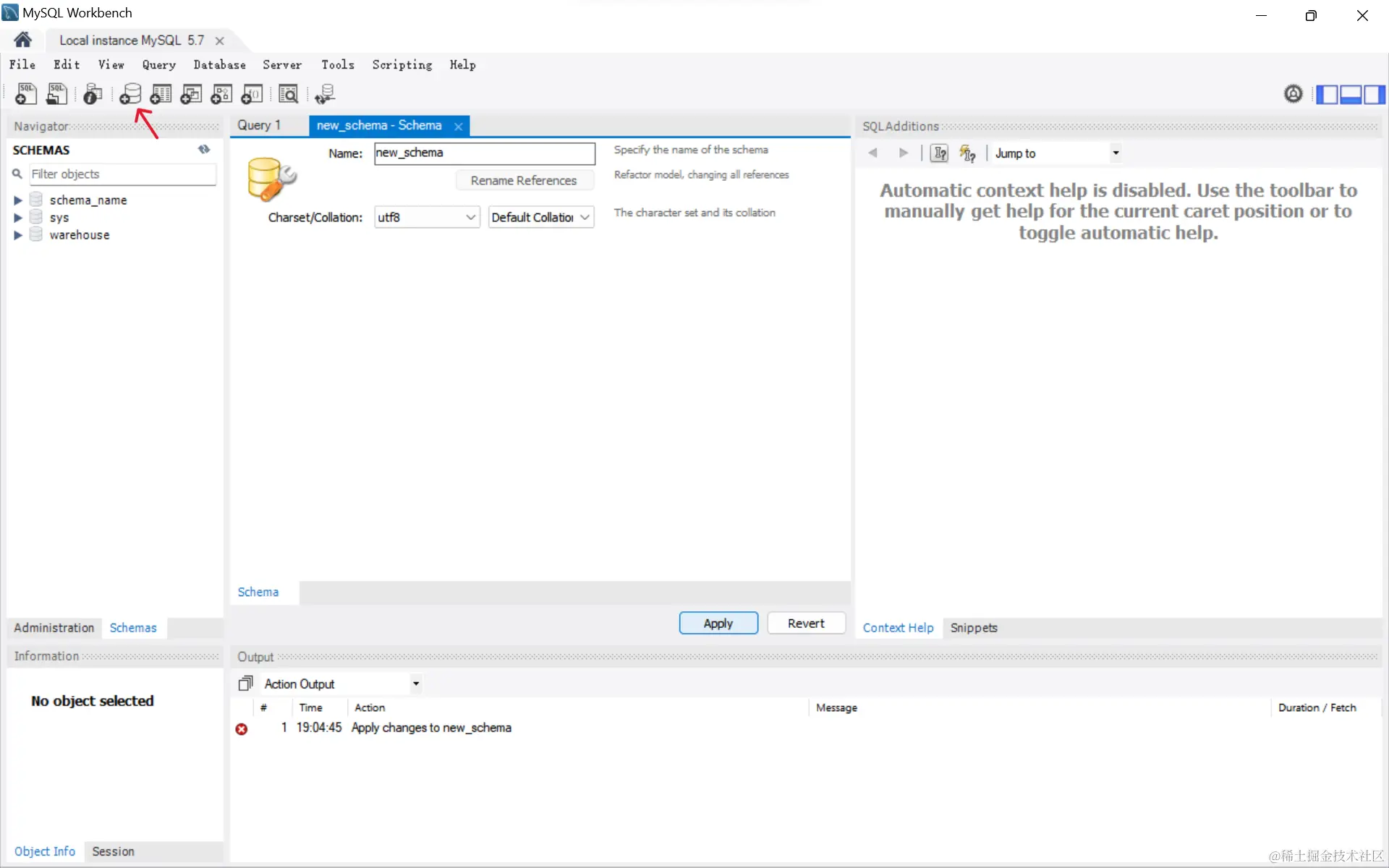
Task: Click the reconnect to DBMS icon
Action: pos(325,94)
